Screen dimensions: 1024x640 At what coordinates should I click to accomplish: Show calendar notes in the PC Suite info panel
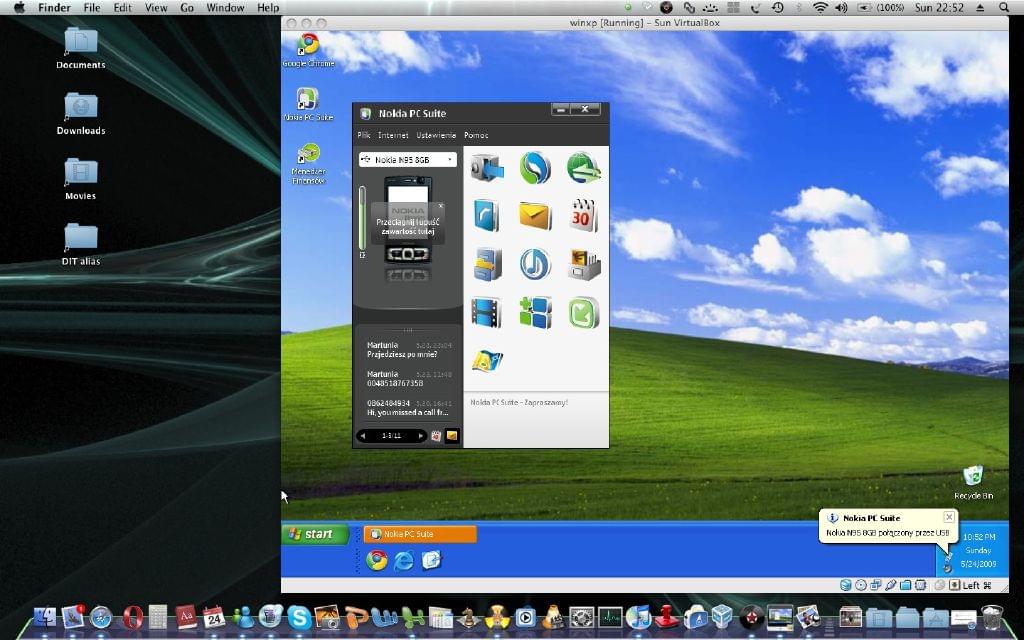[x=436, y=436]
